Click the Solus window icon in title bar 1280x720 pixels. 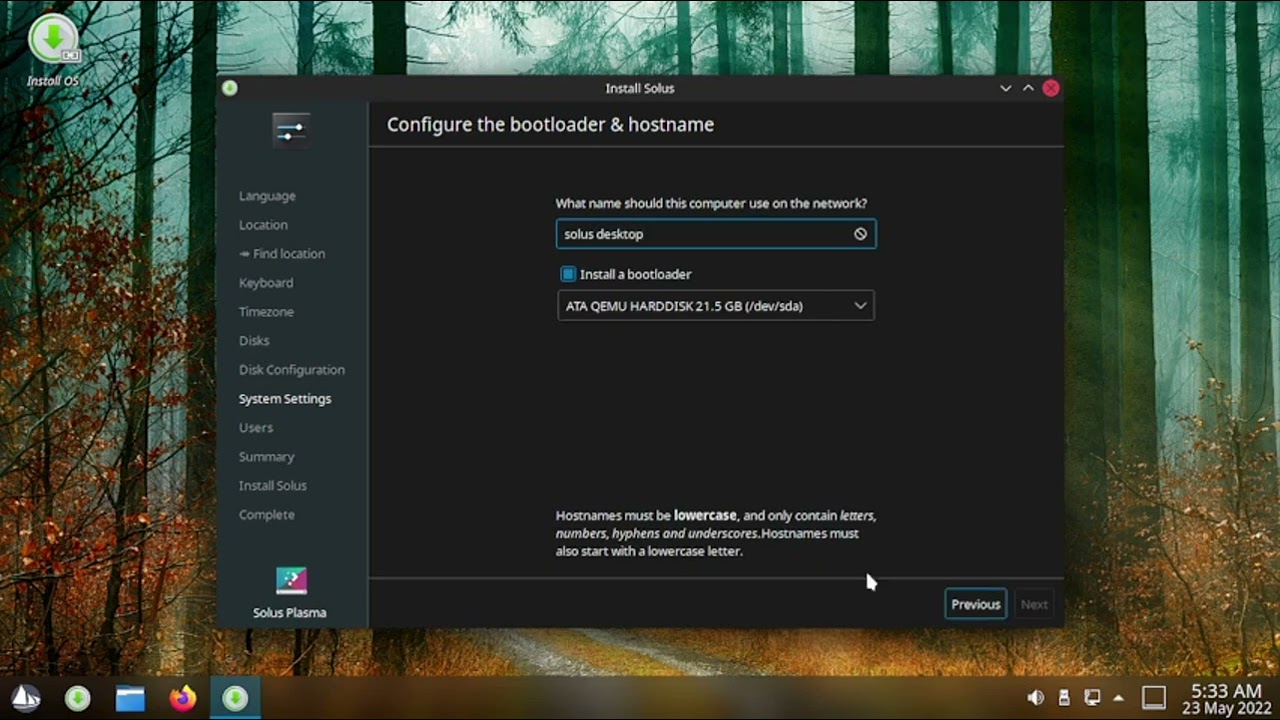(x=230, y=88)
